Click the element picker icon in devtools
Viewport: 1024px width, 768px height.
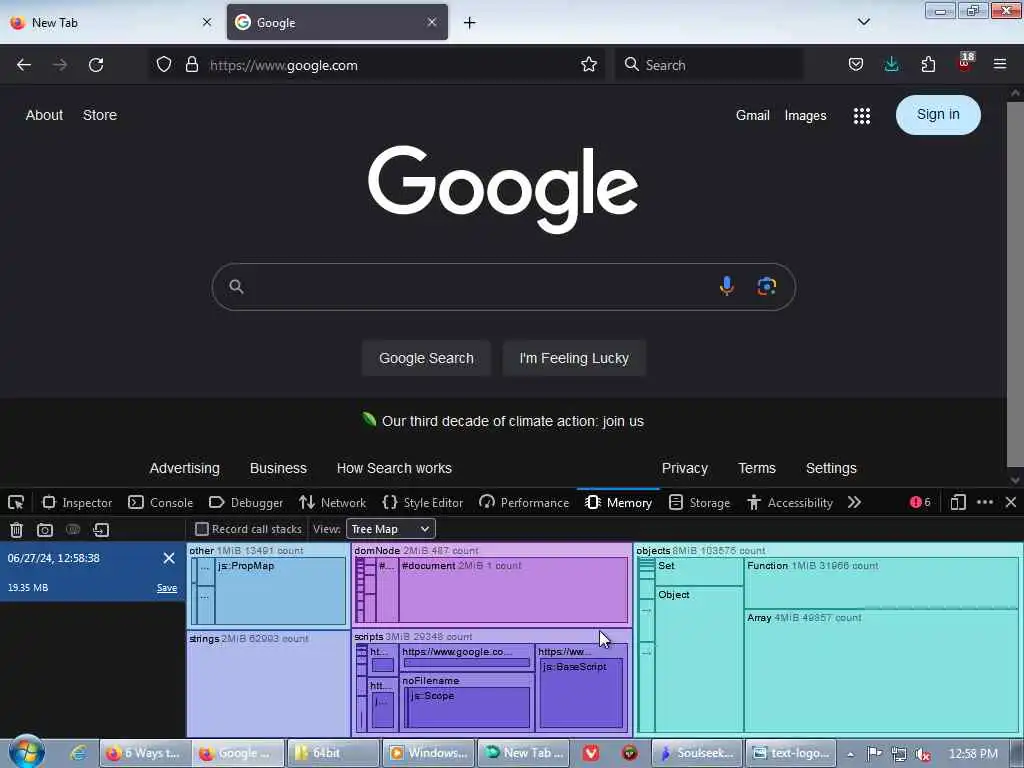point(16,502)
